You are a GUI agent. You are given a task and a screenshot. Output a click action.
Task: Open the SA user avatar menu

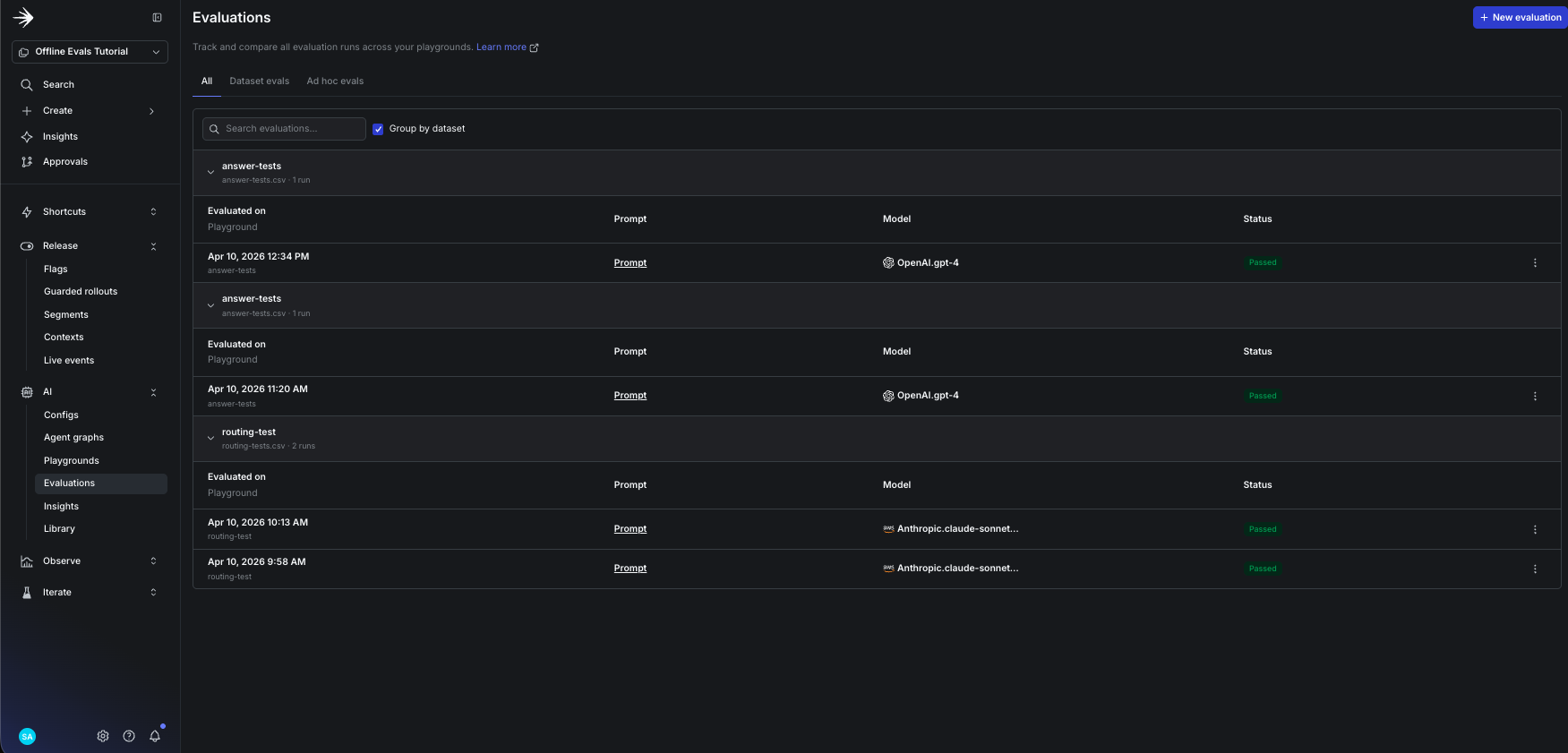point(28,736)
